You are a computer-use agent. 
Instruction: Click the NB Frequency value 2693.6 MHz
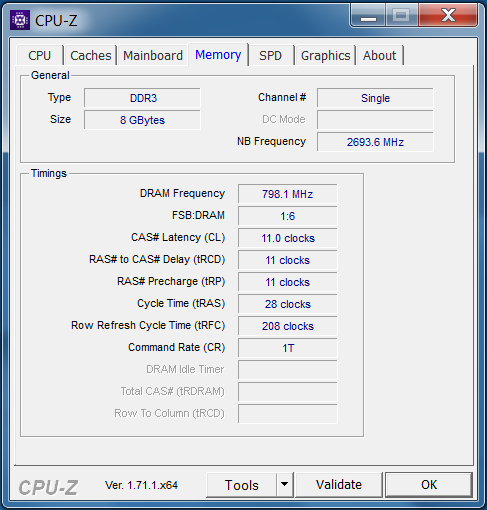[375, 142]
